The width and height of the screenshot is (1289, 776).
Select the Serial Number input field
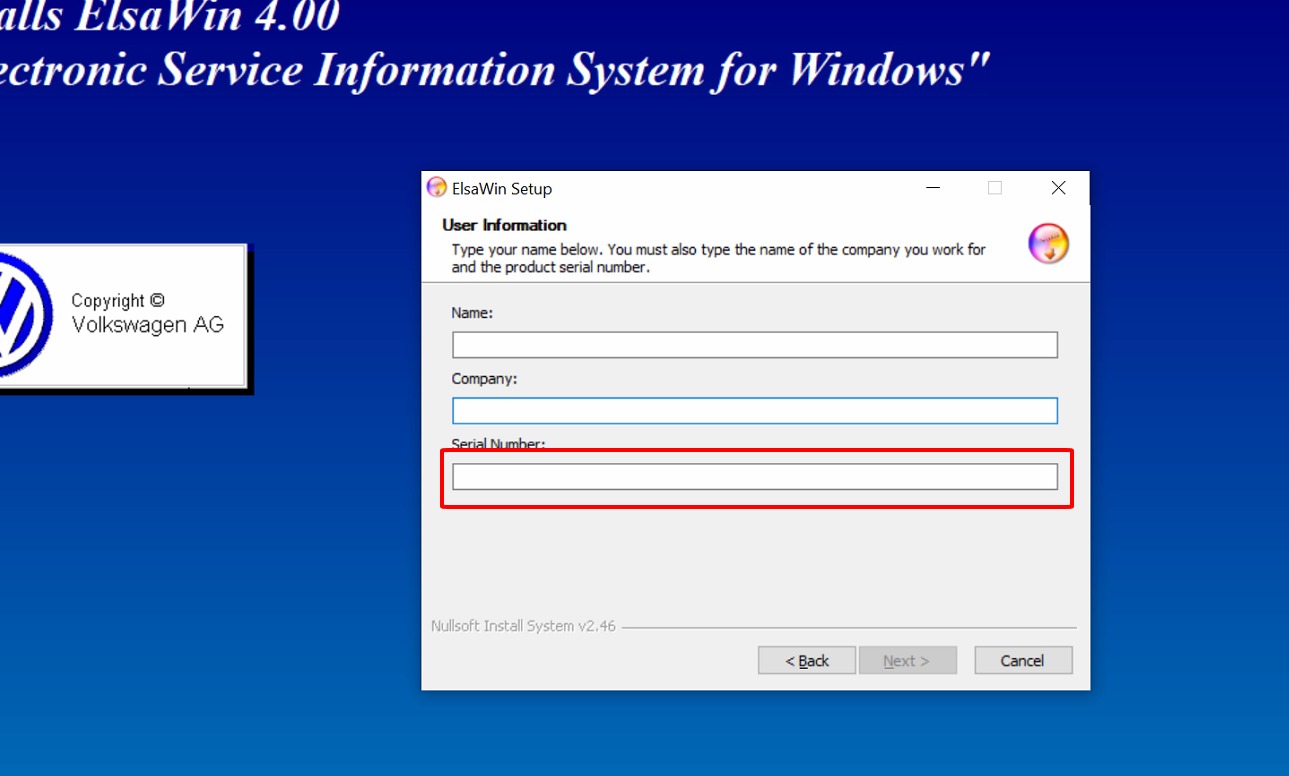[754, 477]
